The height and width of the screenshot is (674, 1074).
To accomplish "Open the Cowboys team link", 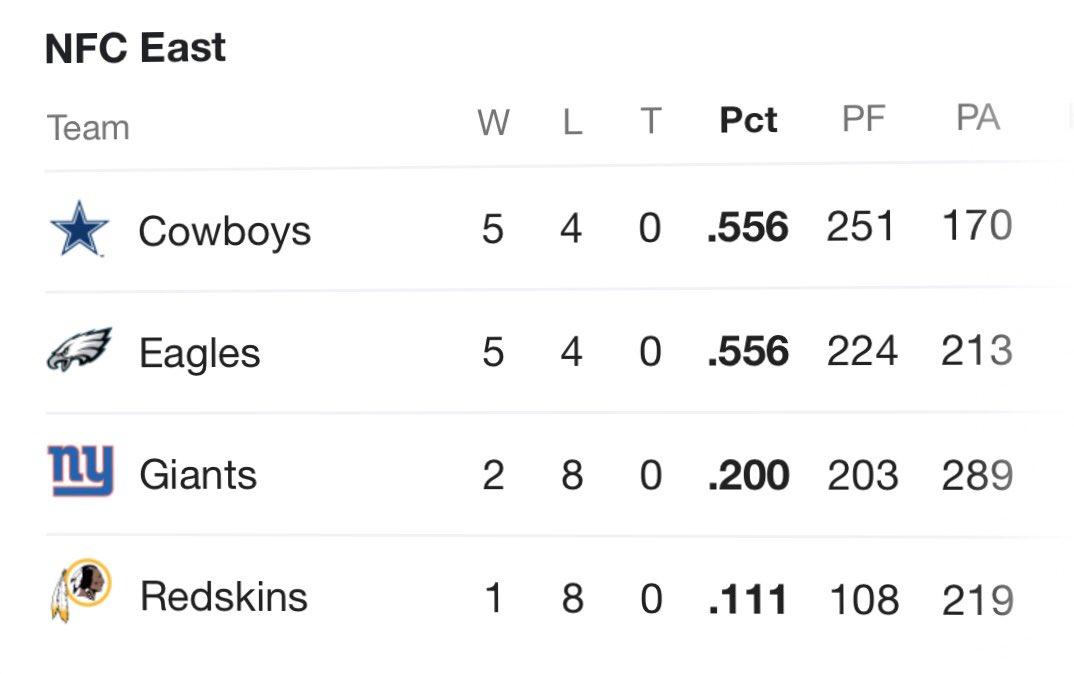I will pyautogui.click(x=224, y=231).
